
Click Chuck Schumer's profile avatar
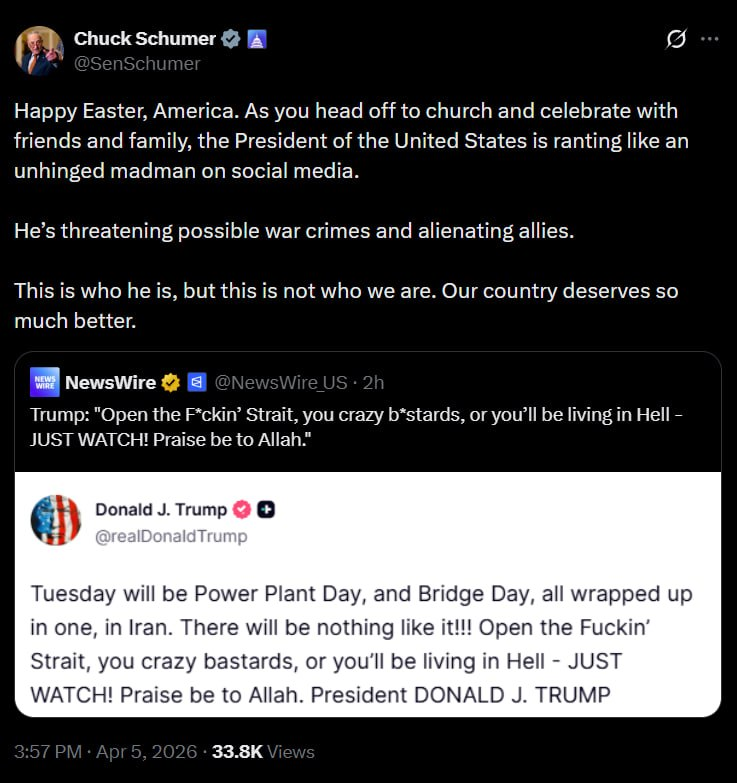pos(39,51)
